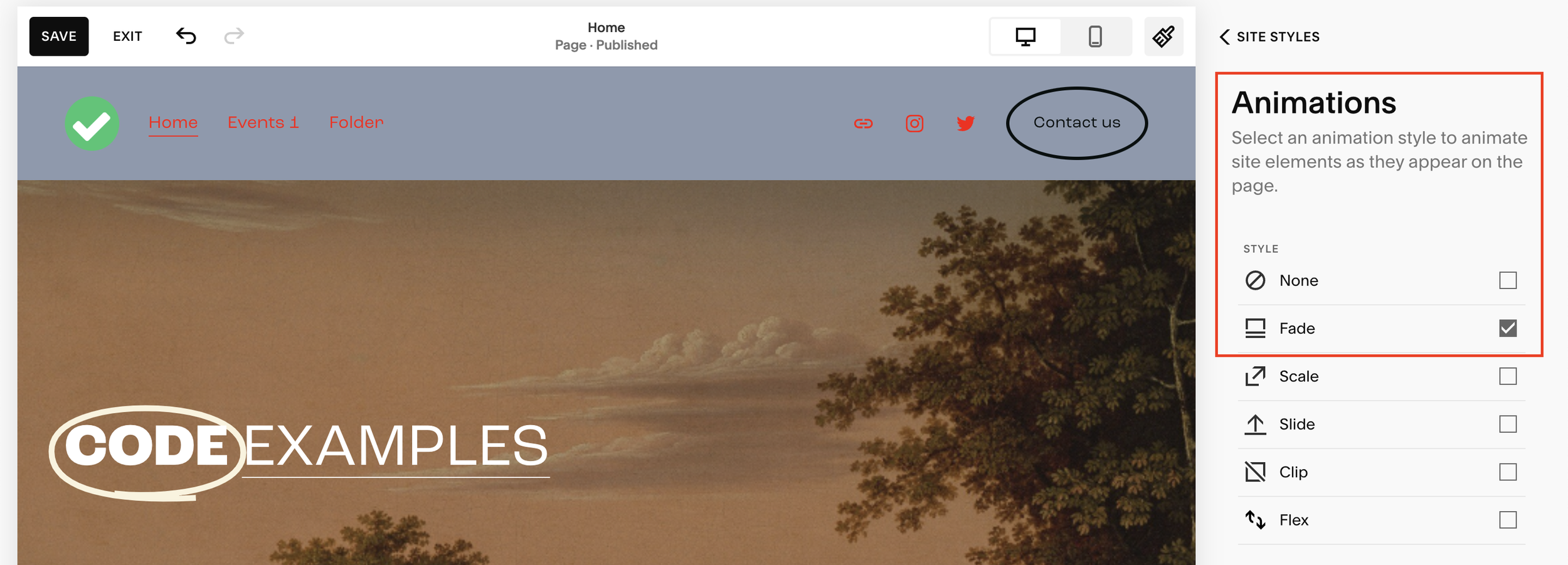
Task: Switch to mobile view icon
Action: 1095,36
